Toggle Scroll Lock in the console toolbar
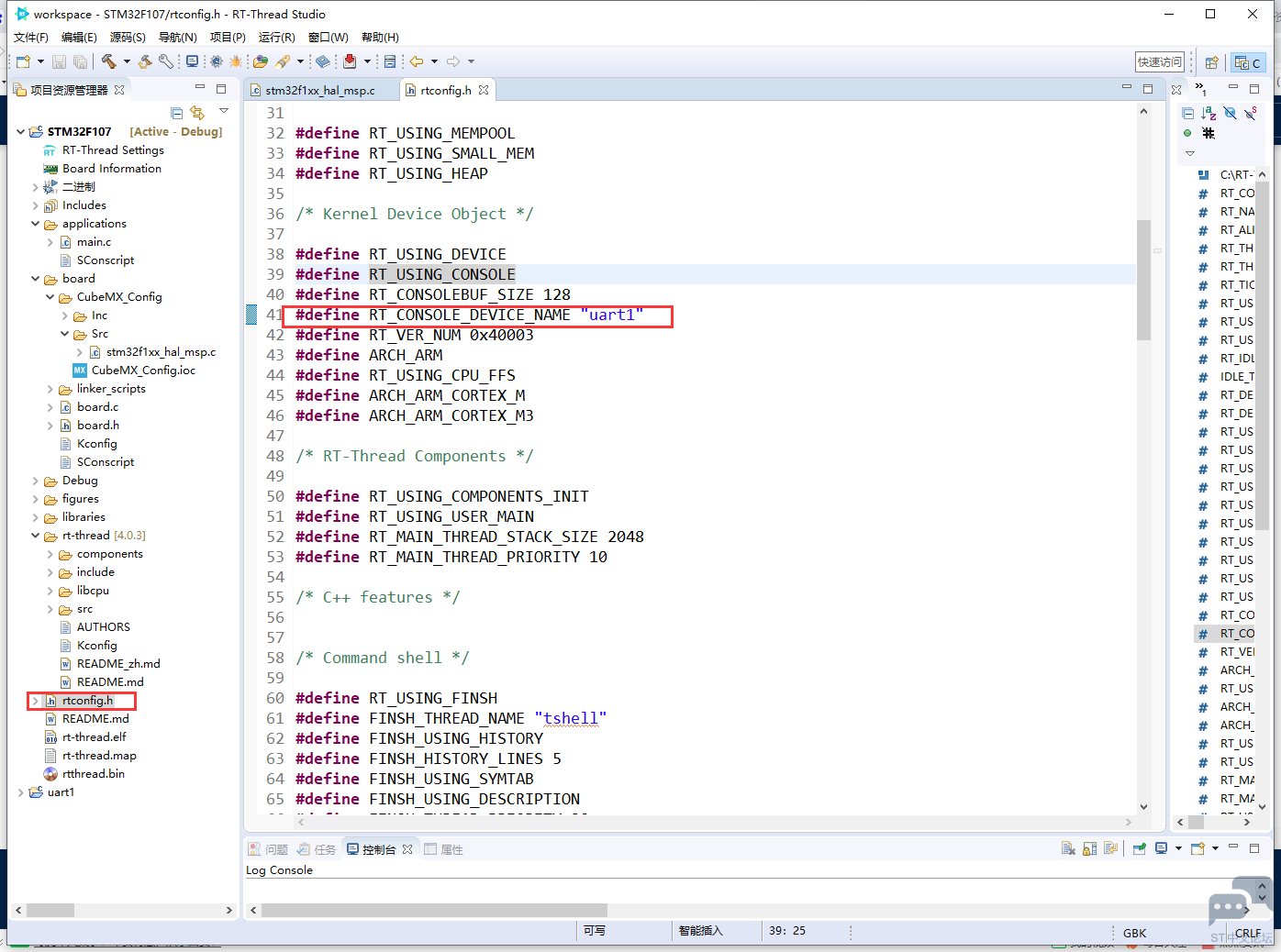 [x=1089, y=848]
